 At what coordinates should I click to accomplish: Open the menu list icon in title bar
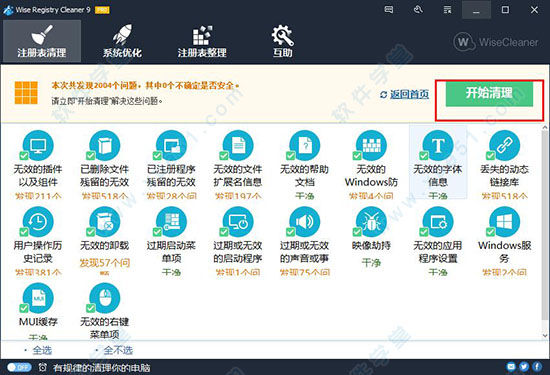pyautogui.click(x=447, y=9)
